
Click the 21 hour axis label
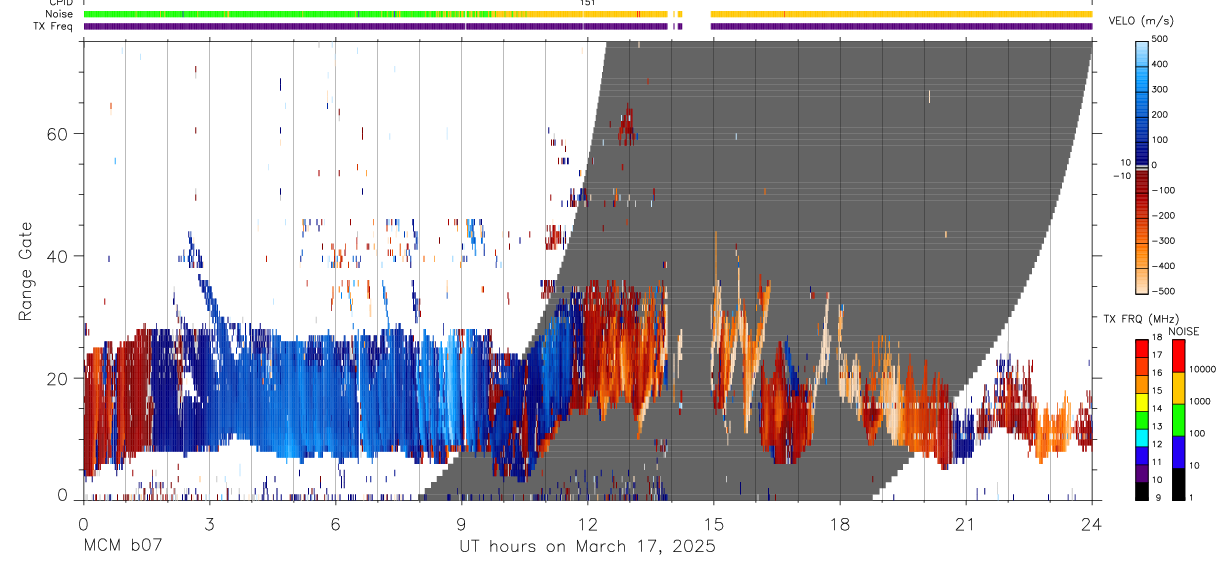pyautogui.click(x=966, y=523)
